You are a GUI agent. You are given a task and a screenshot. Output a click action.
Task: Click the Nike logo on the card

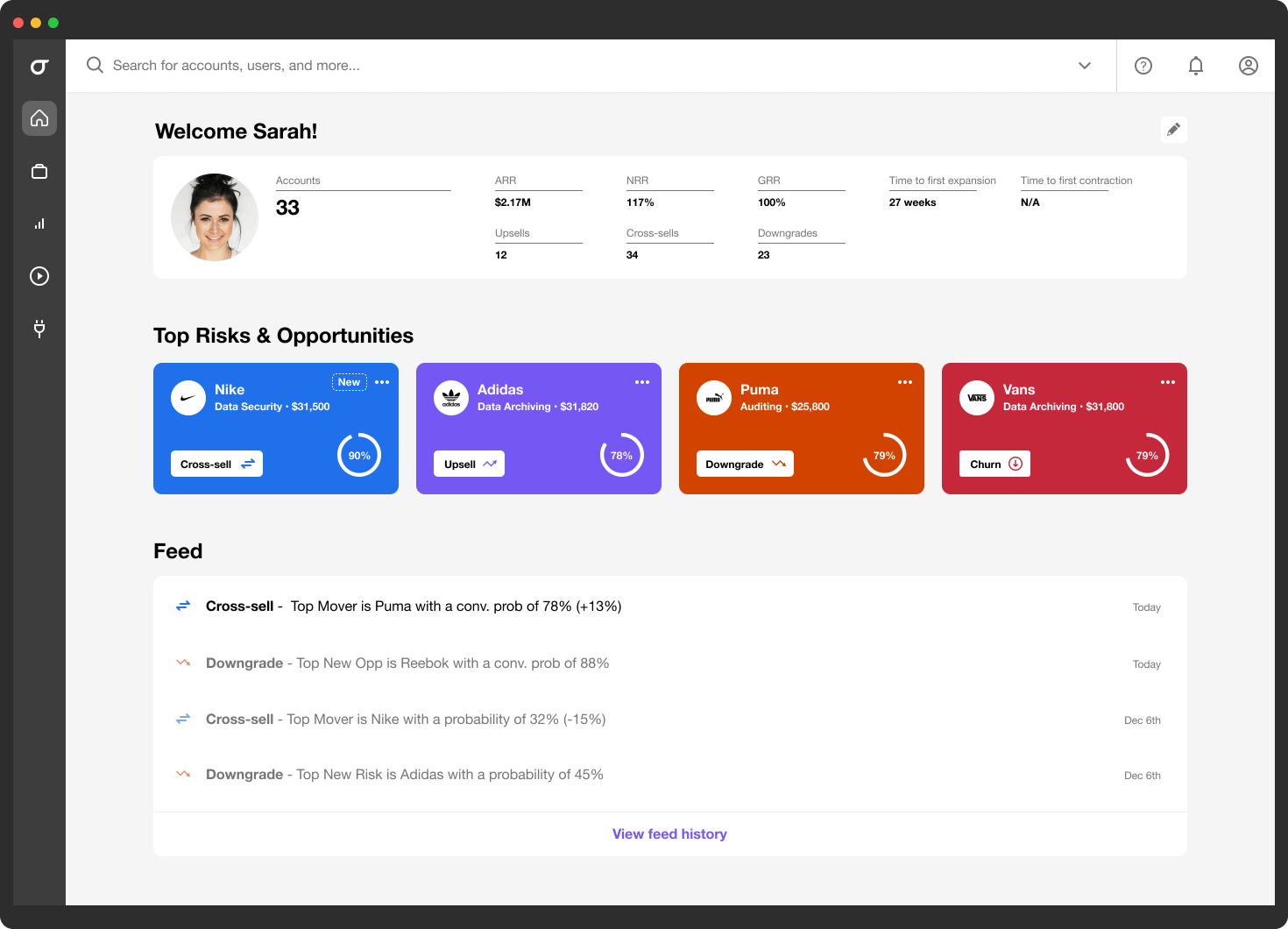pyautogui.click(x=188, y=398)
